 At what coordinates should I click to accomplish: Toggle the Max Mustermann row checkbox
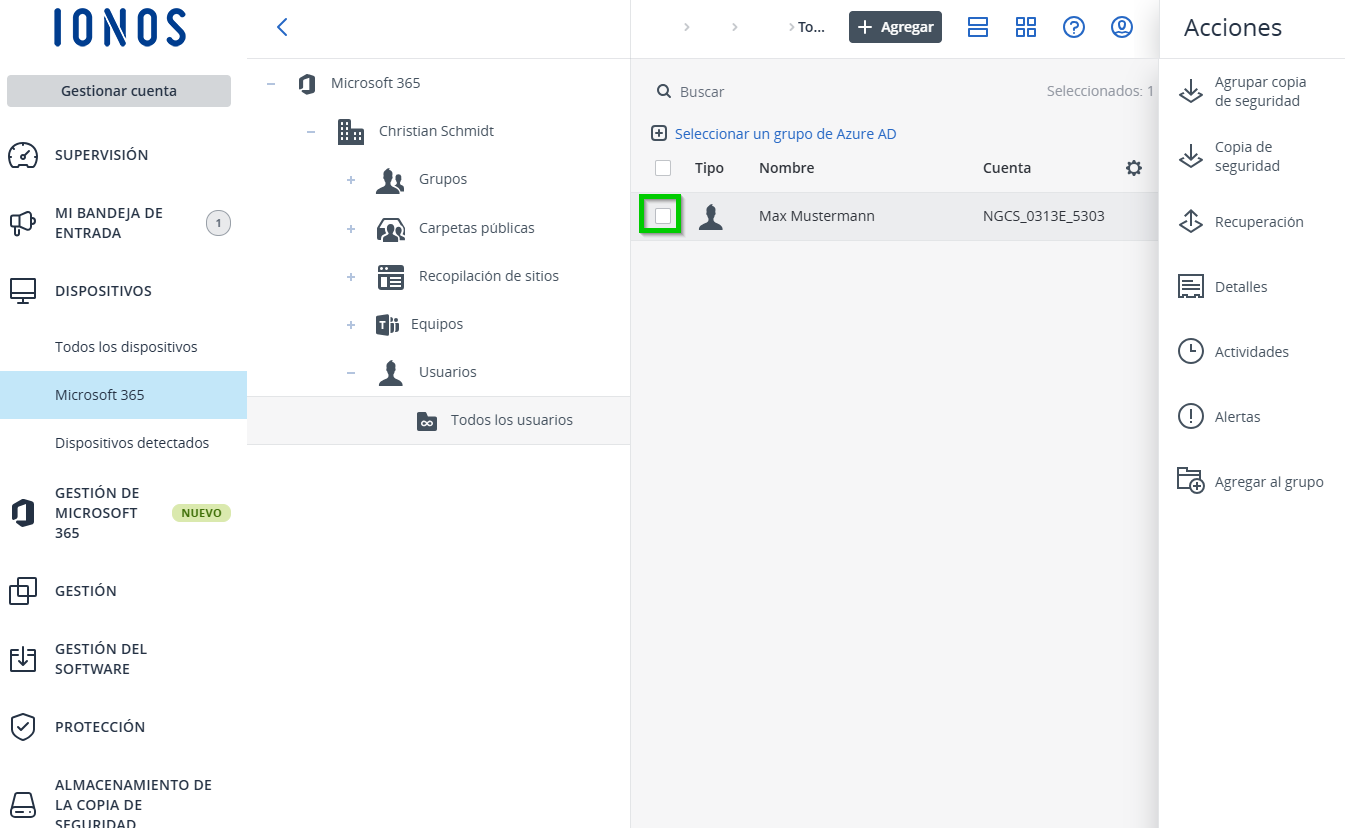[x=663, y=216]
